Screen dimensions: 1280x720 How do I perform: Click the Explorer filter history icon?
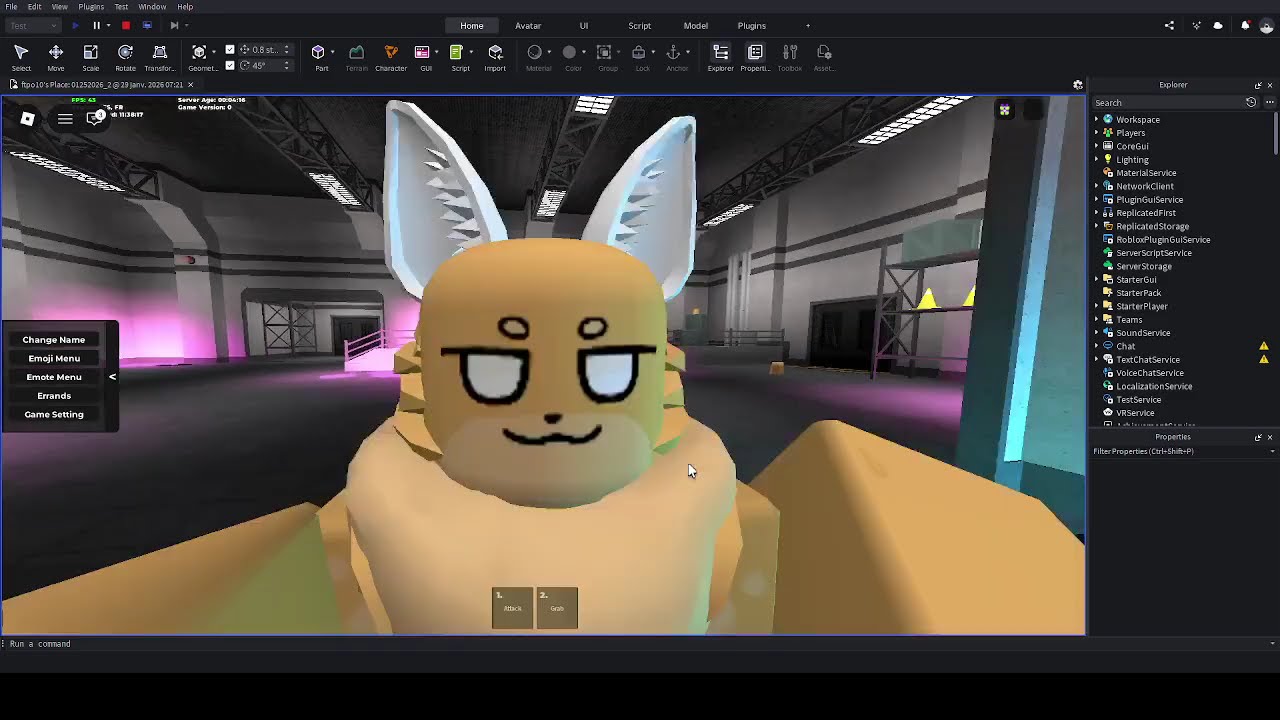coord(1251,102)
